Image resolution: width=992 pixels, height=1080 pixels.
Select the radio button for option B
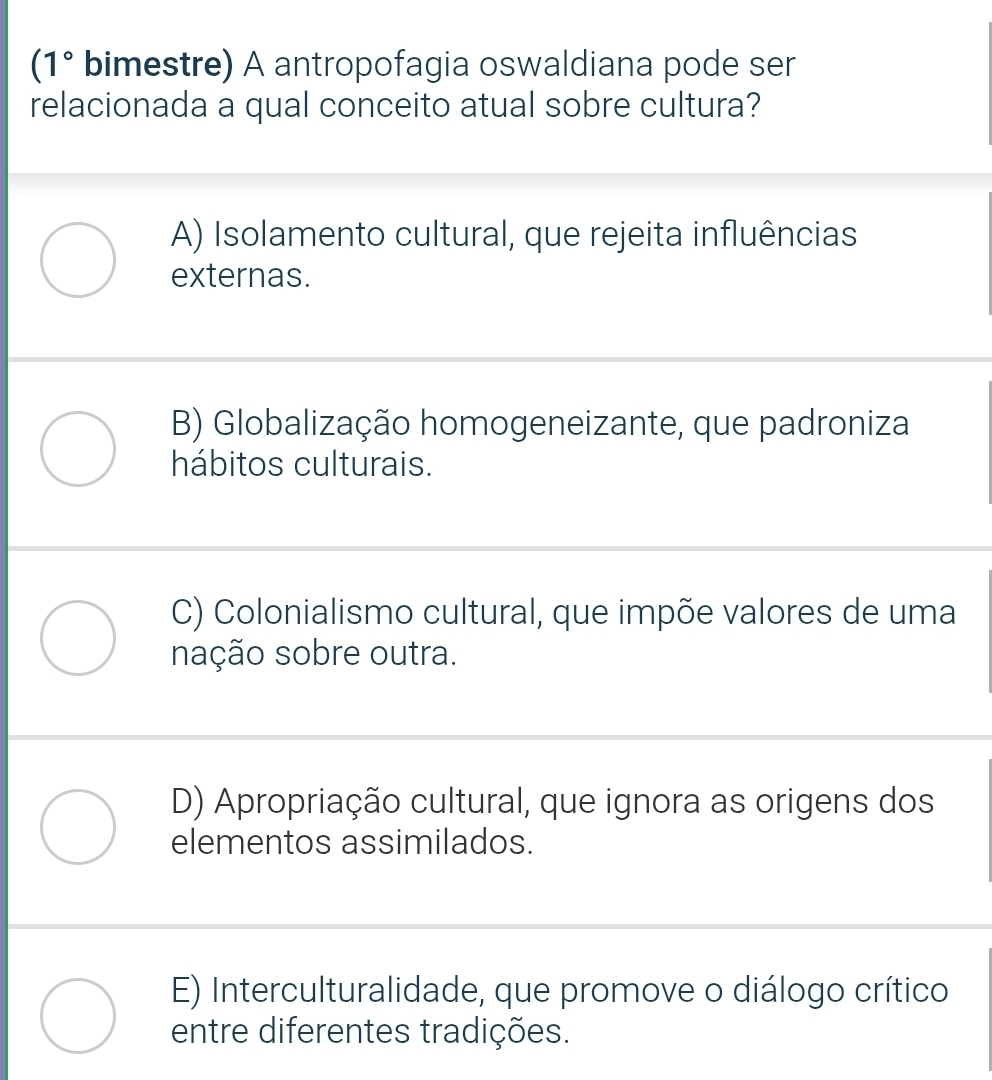(x=78, y=449)
